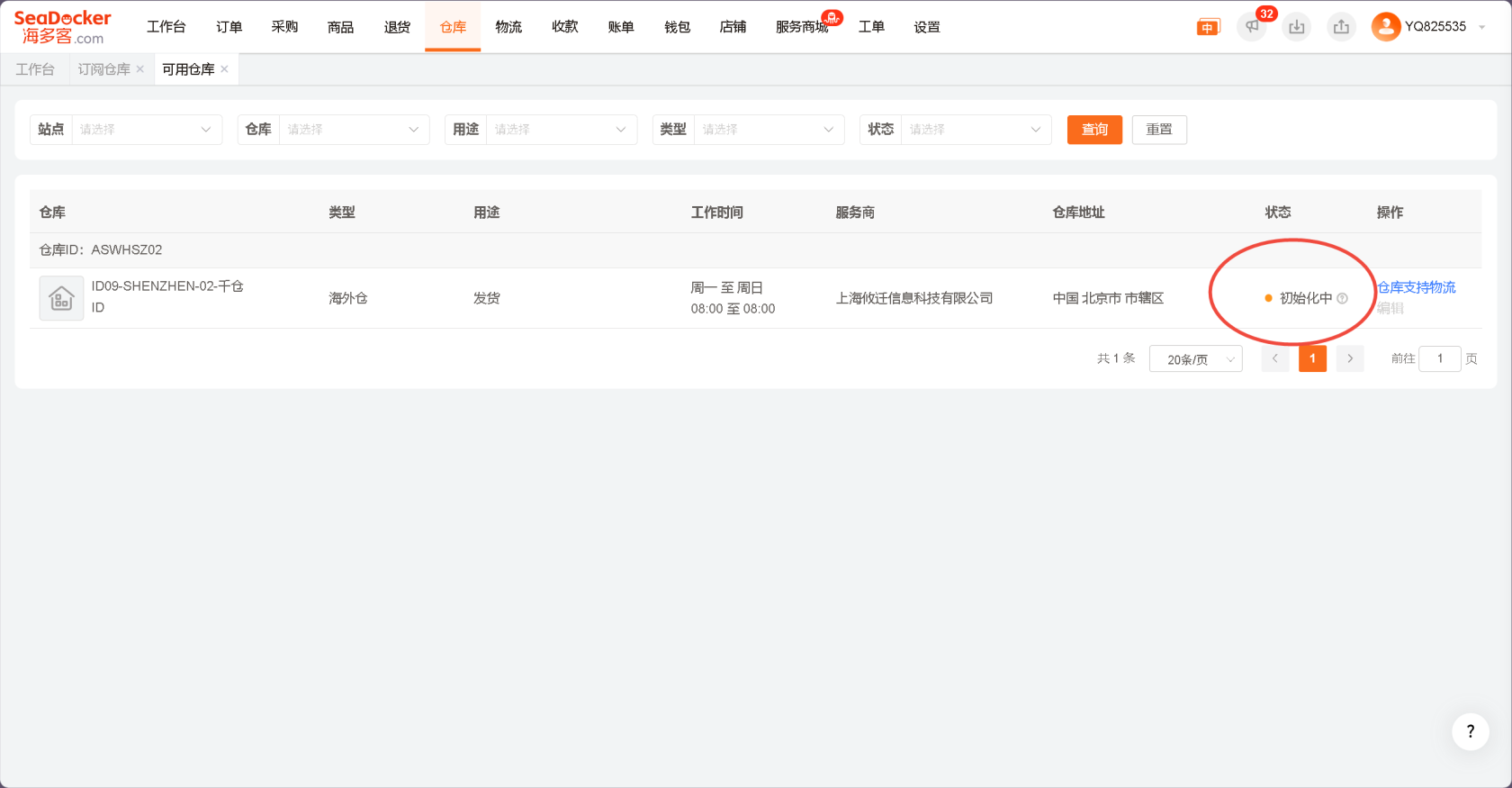Open the 仓库支持物流 link
This screenshot has width=1512, height=788.
(1417, 287)
